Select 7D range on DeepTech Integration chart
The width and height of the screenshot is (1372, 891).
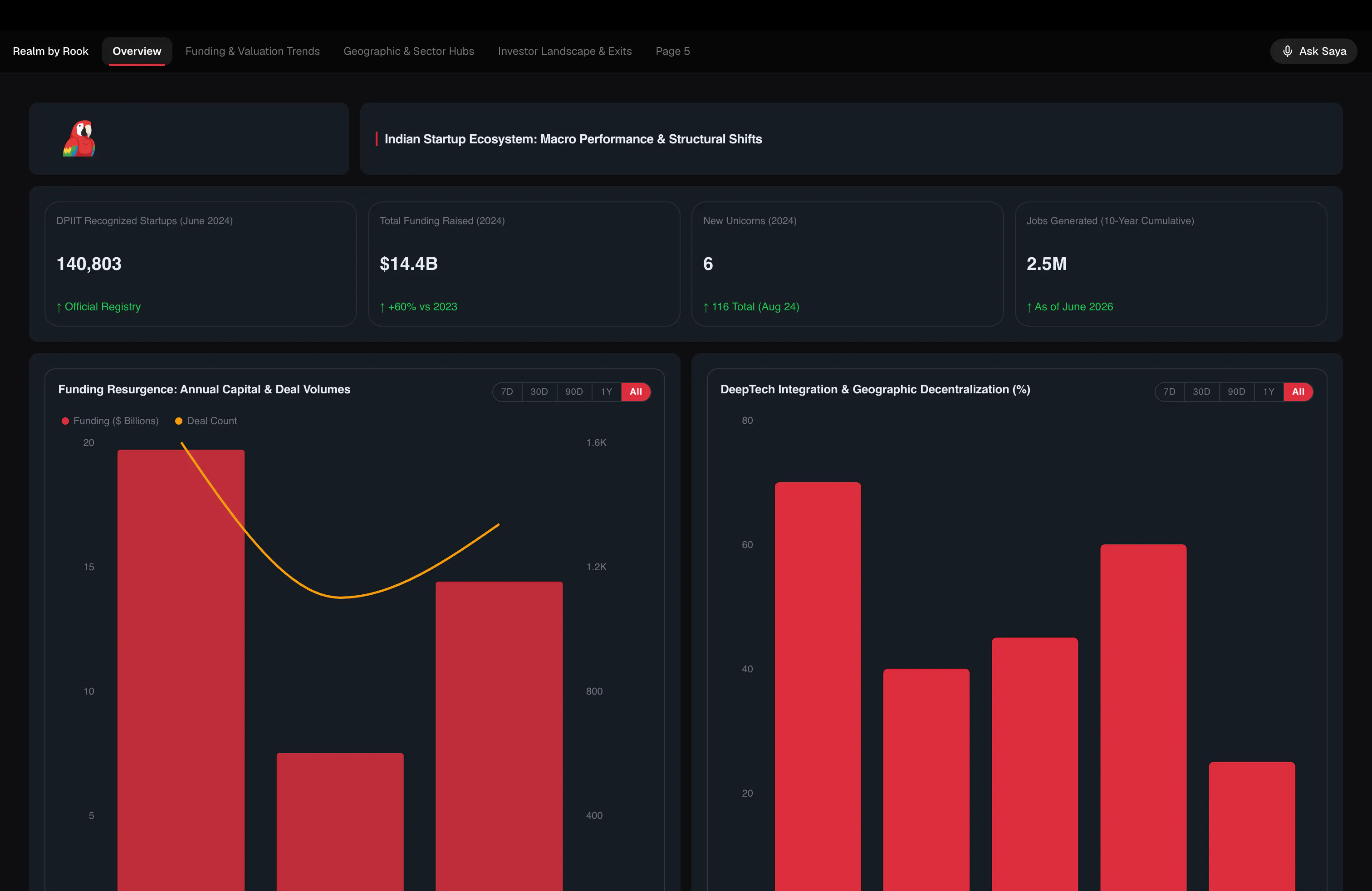pos(1169,392)
